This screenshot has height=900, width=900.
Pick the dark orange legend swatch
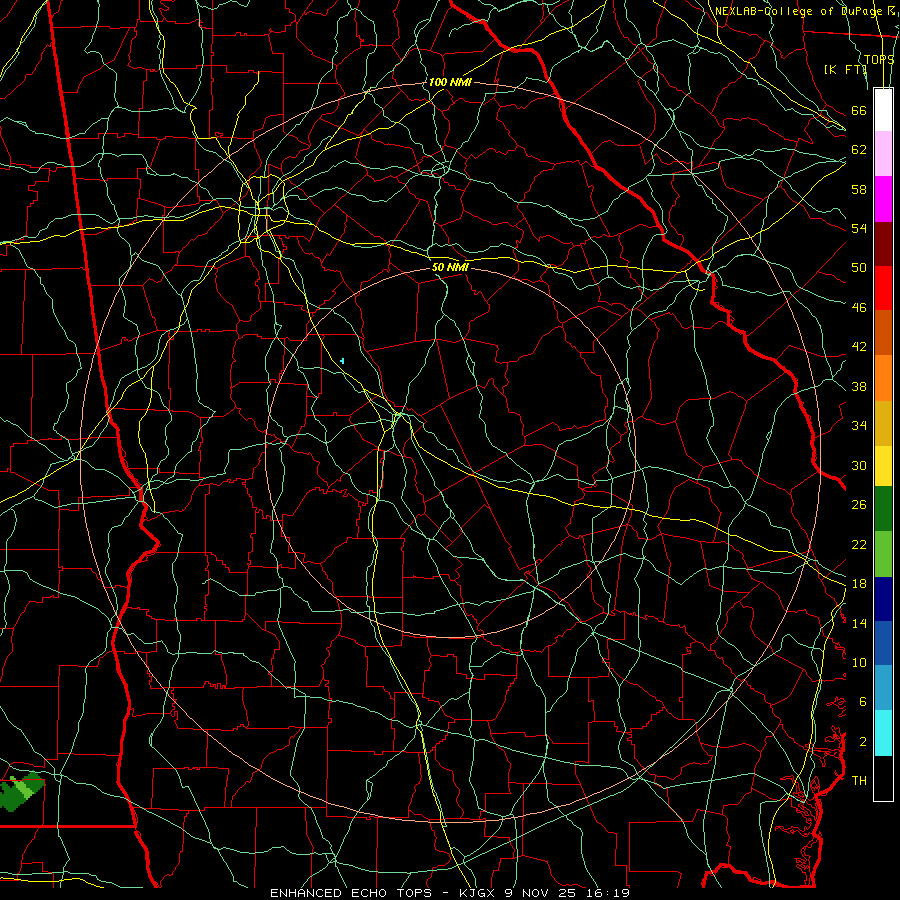[883, 332]
